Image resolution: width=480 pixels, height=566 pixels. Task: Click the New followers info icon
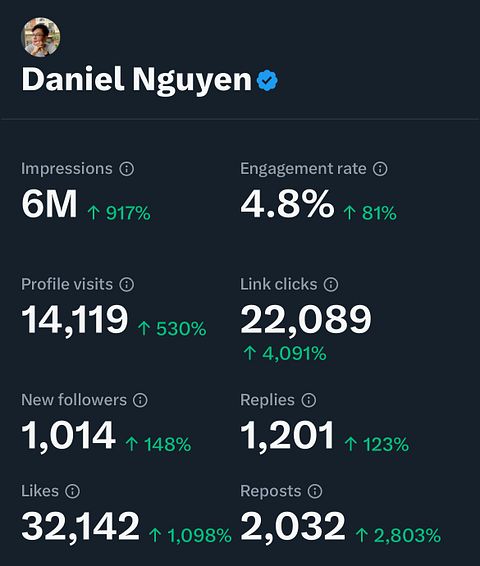pyautogui.click(x=140, y=400)
